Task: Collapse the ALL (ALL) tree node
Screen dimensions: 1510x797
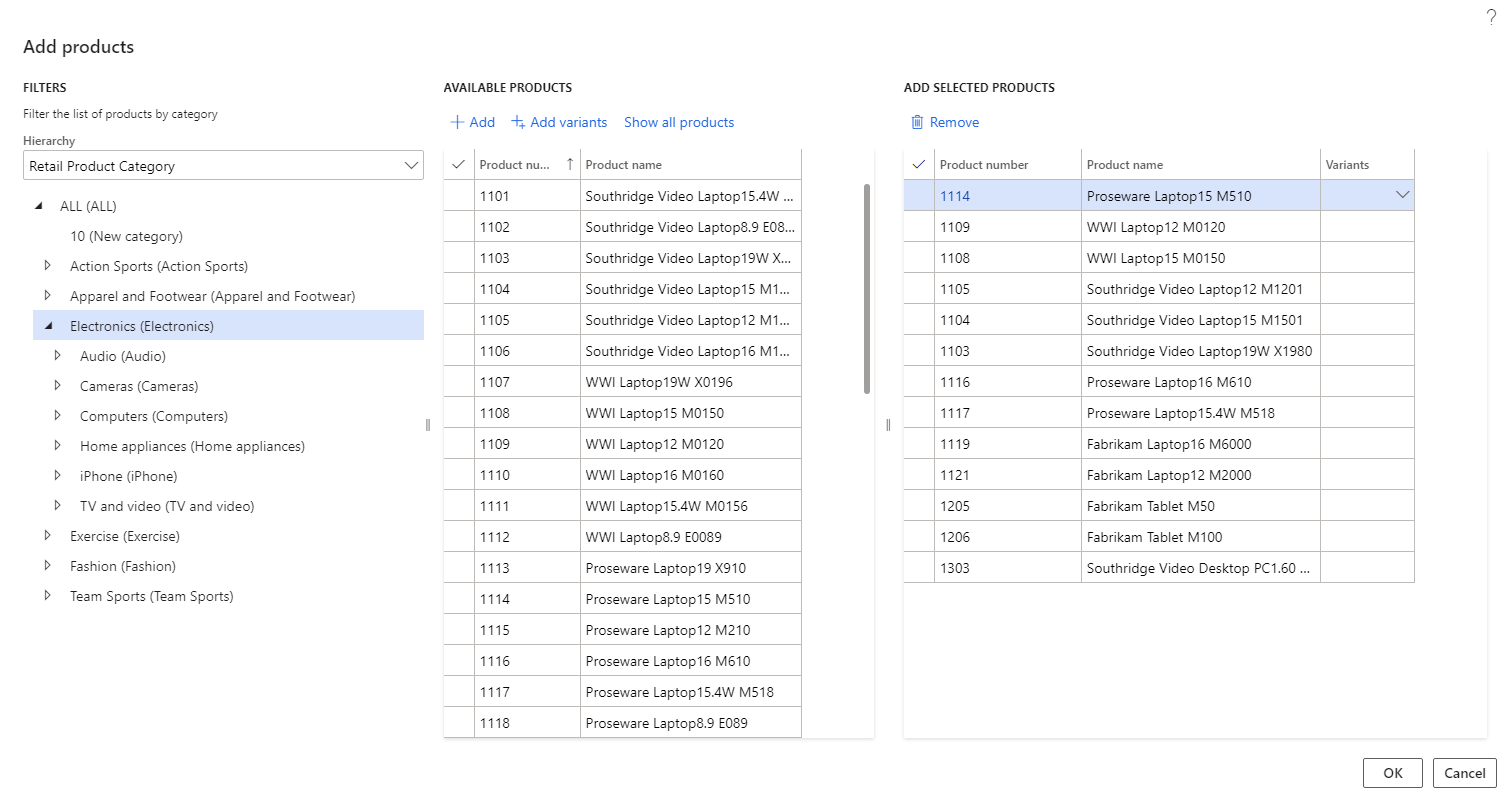Action: point(39,206)
